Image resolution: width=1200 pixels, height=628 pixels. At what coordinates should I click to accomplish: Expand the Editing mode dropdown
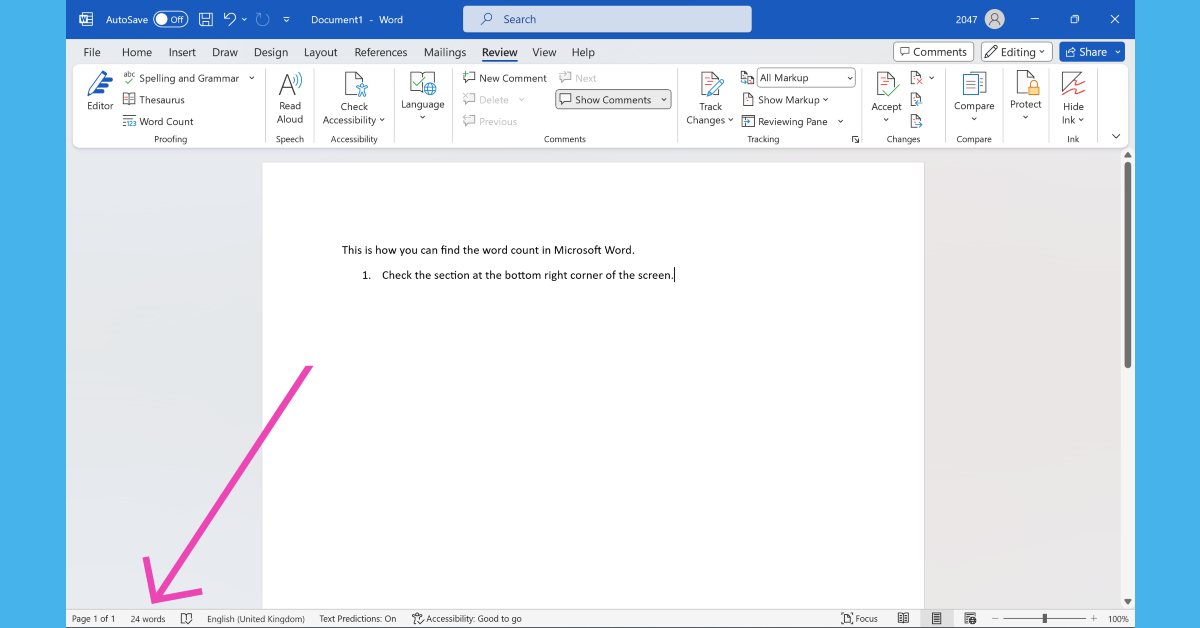1016,52
